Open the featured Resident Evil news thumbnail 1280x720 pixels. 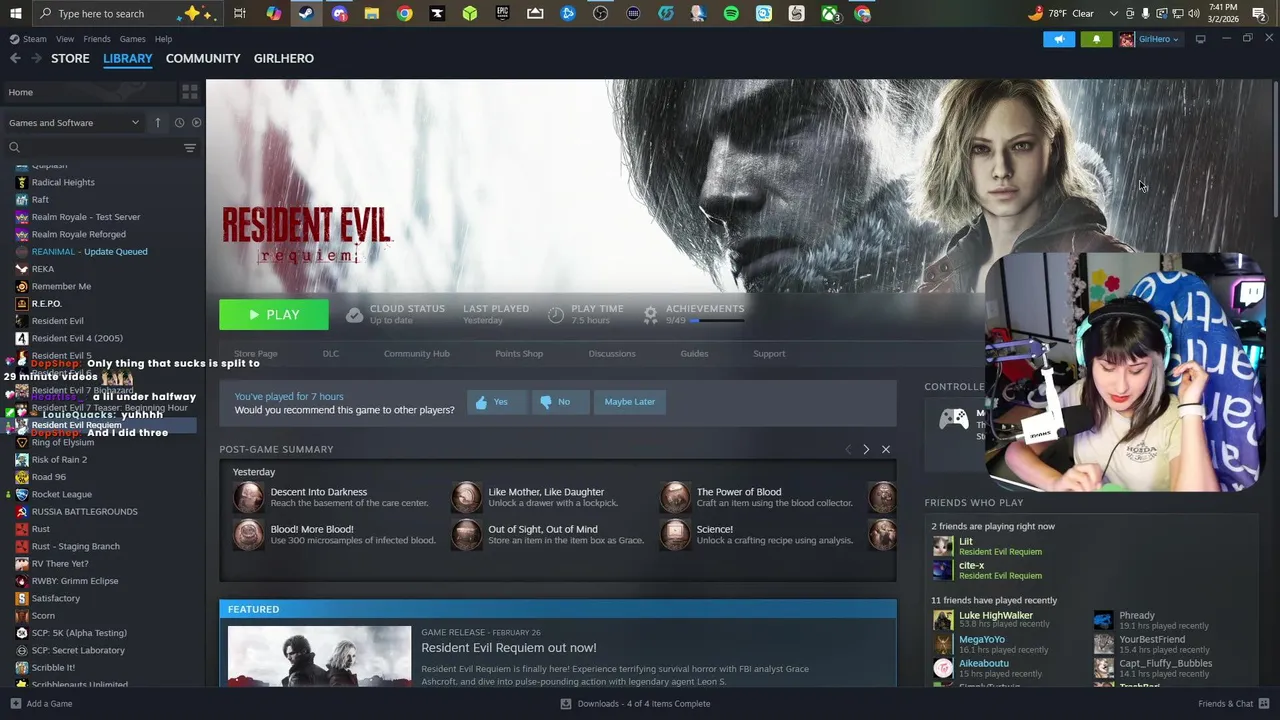[x=319, y=656]
